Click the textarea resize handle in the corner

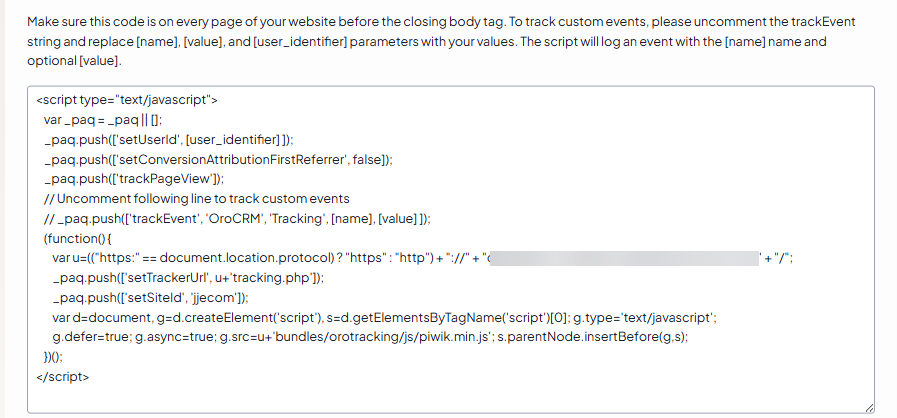pyautogui.click(x=868, y=407)
